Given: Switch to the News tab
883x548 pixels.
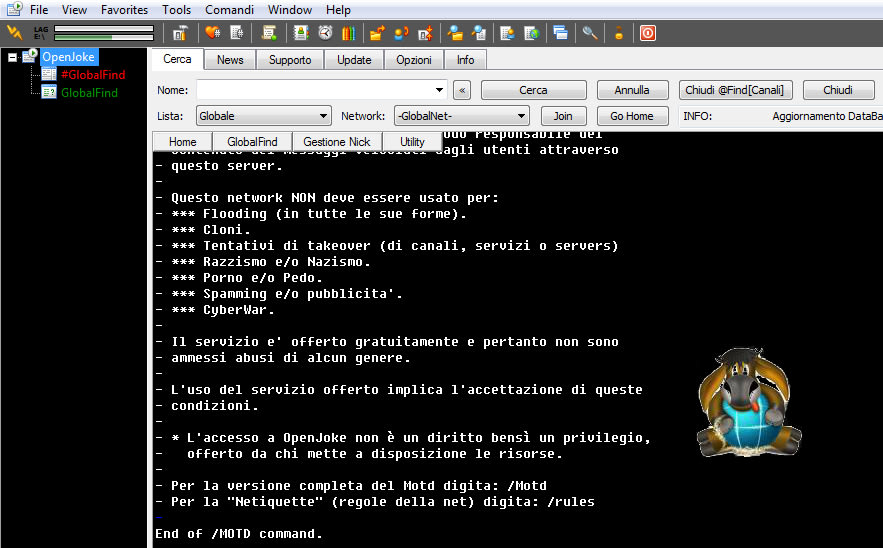Looking at the screenshot, I should tap(230, 60).
